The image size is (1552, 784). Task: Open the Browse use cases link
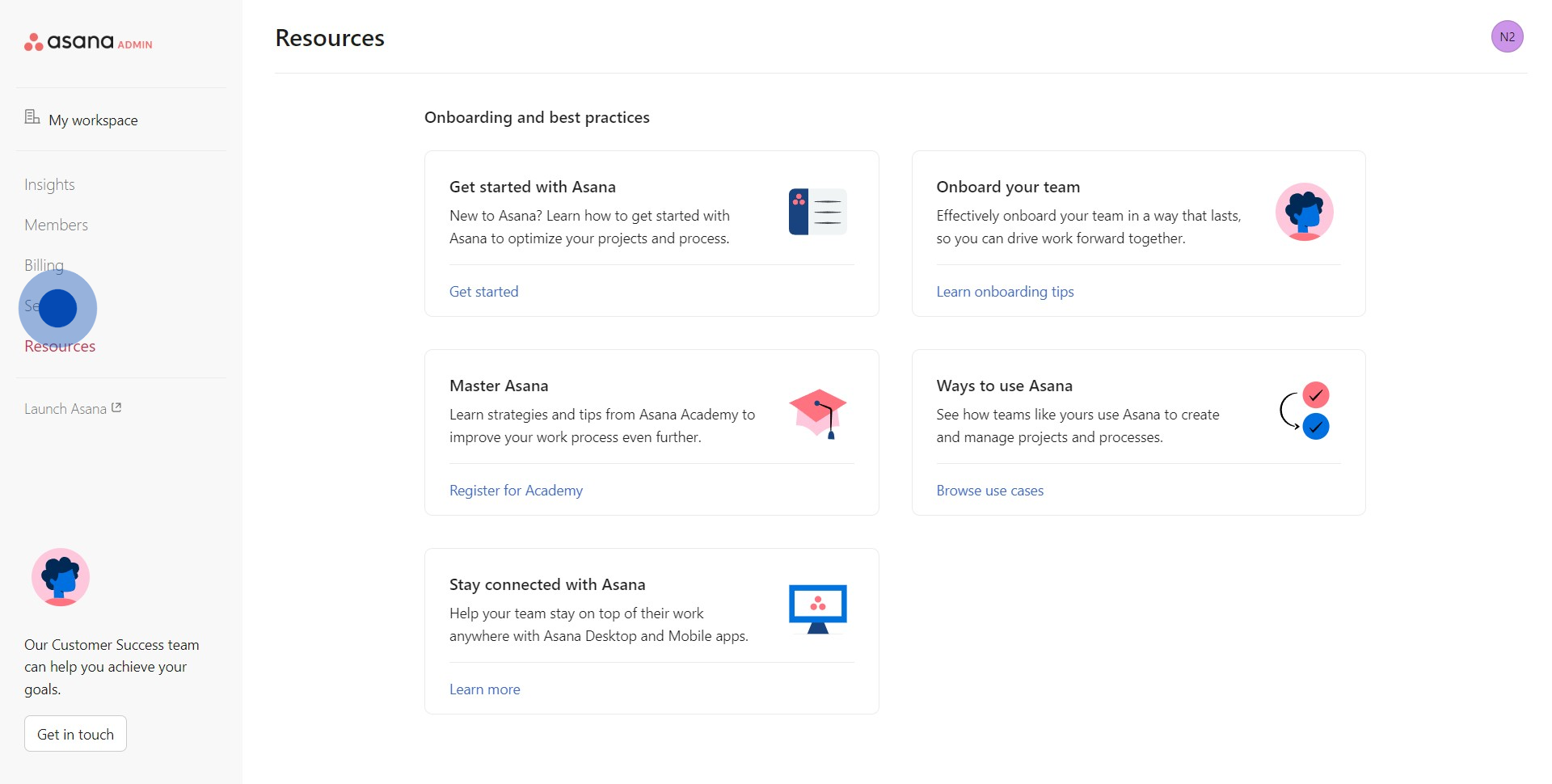click(989, 491)
